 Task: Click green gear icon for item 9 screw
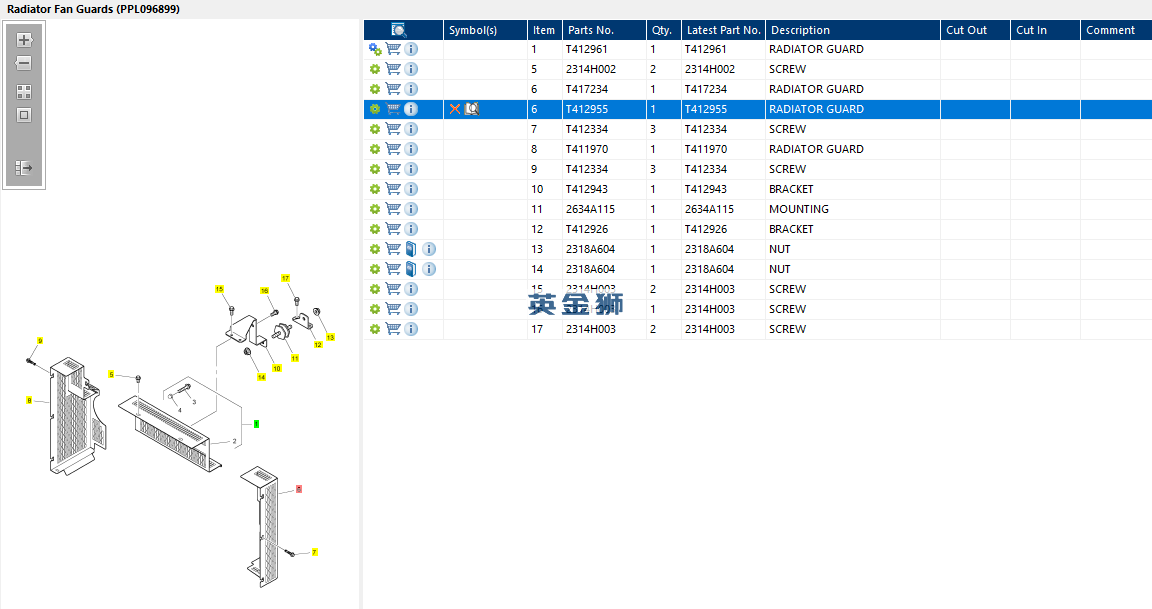point(375,169)
